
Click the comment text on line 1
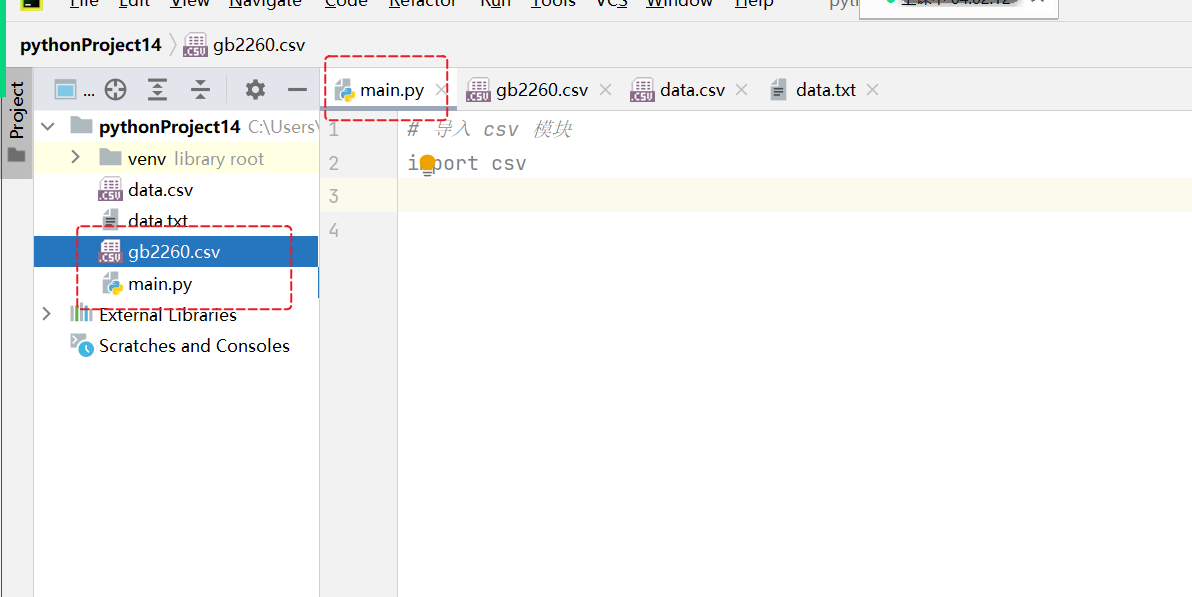490,130
